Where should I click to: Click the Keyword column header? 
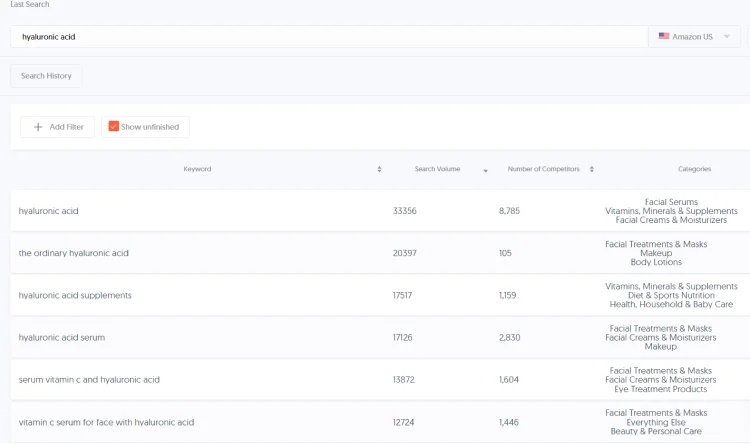pos(197,169)
